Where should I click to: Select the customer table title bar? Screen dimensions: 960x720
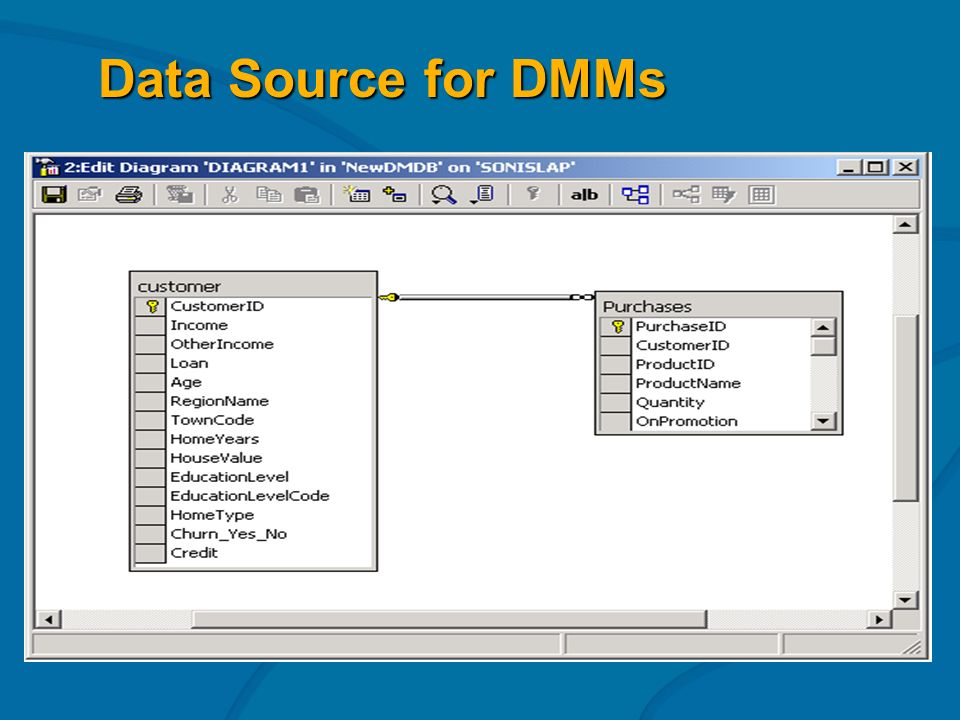tap(253, 286)
